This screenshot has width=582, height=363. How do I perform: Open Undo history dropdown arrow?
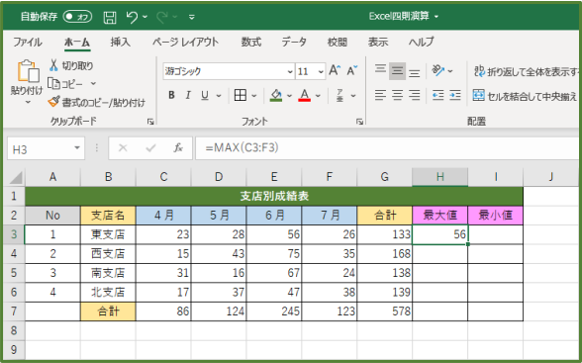point(145,17)
